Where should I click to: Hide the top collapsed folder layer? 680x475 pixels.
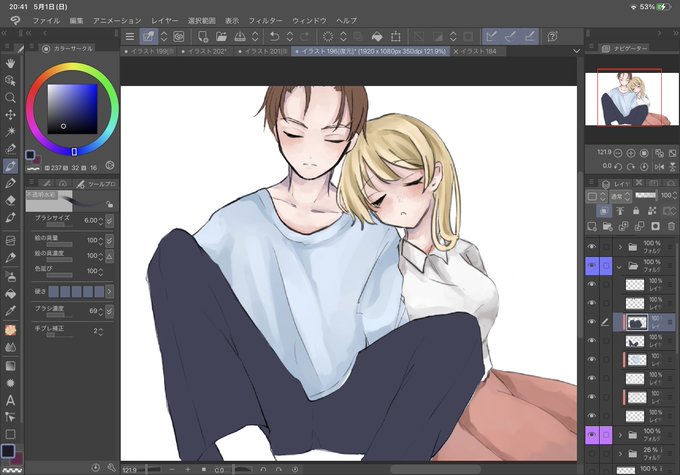[x=592, y=246]
